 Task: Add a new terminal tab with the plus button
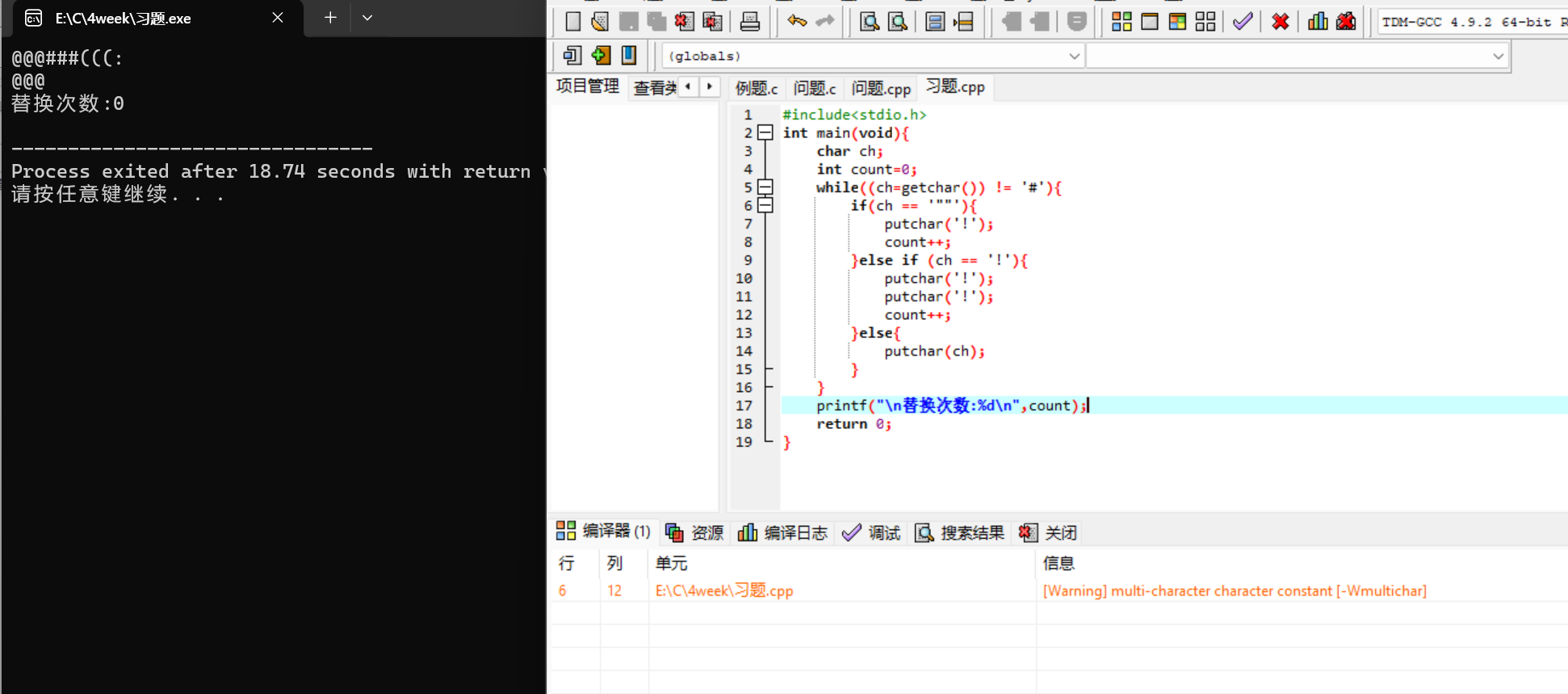[330, 17]
